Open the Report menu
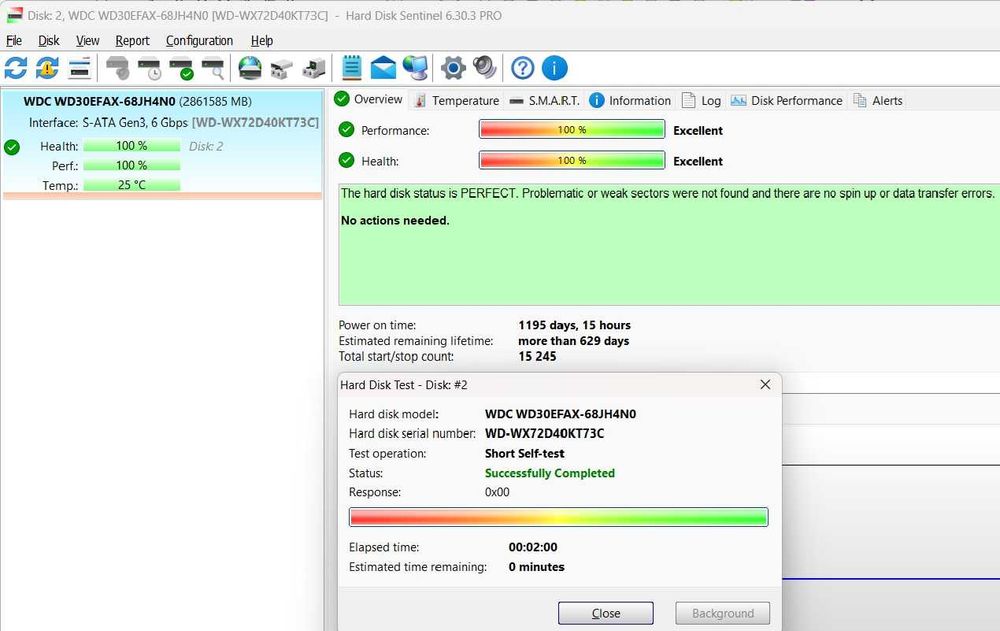The height and width of the screenshot is (631, 1000). 132,41
